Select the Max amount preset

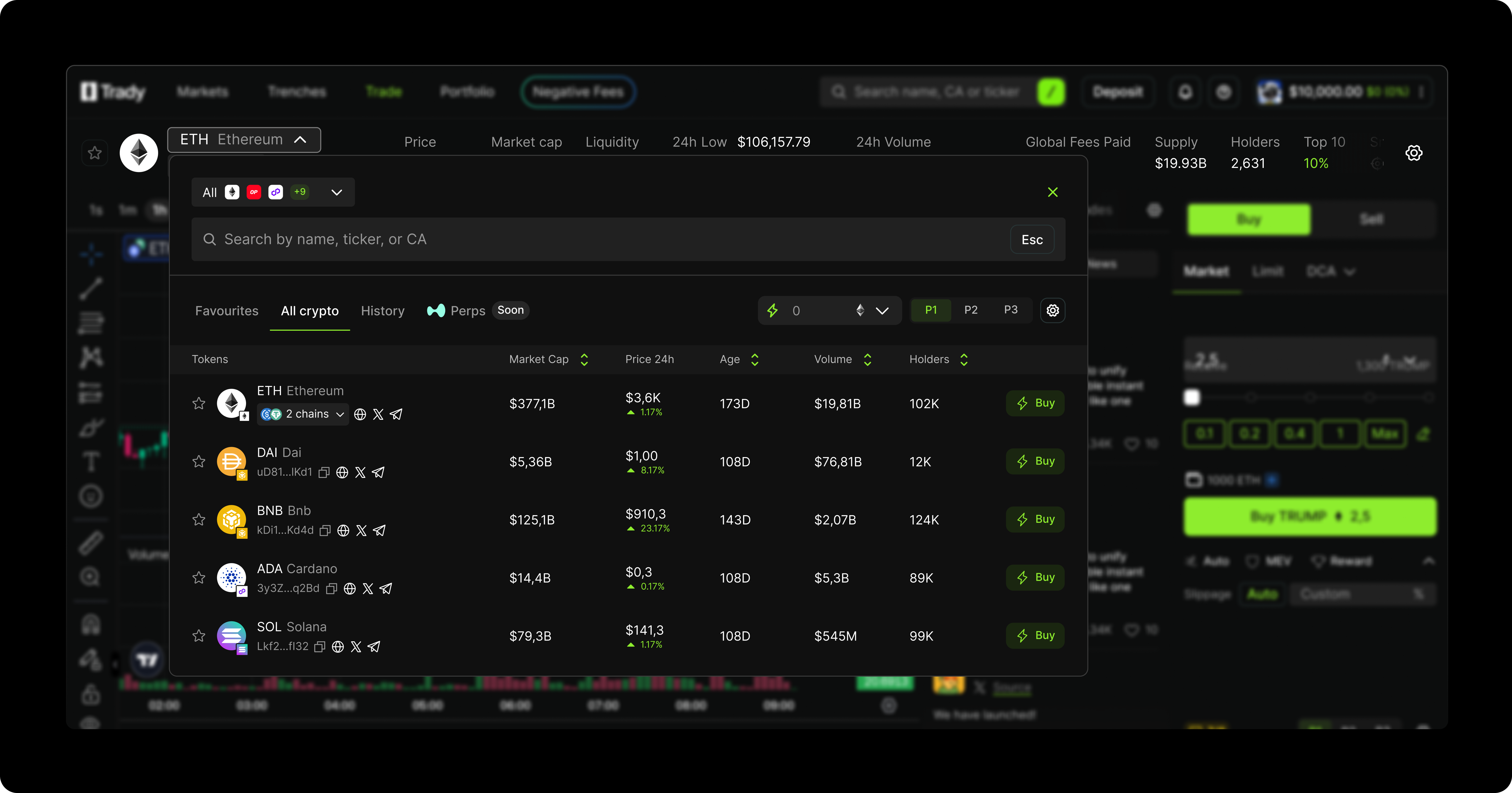pyautogui.click(x=1386, y=434)
